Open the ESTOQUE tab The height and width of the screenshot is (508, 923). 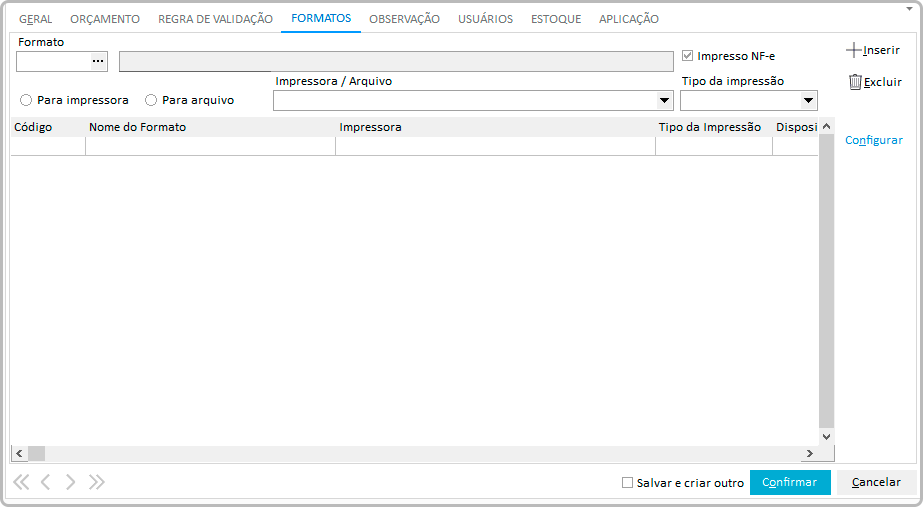pyautogui.click(x=556, y=19)
